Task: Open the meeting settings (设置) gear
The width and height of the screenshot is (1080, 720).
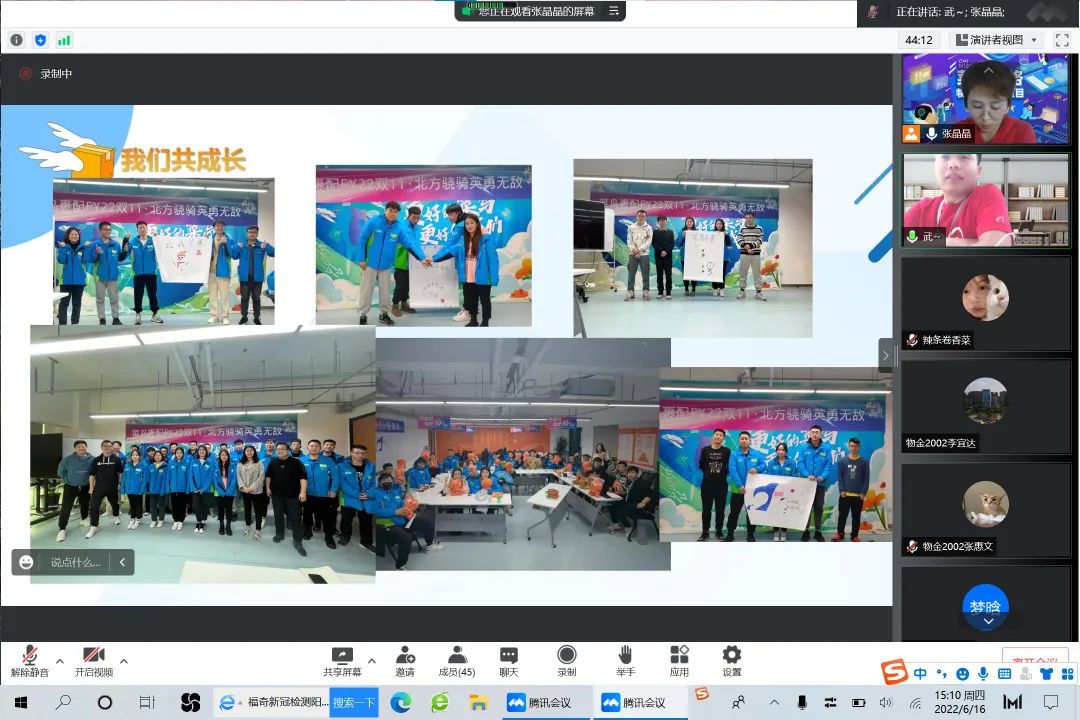Action: [732, 660]
